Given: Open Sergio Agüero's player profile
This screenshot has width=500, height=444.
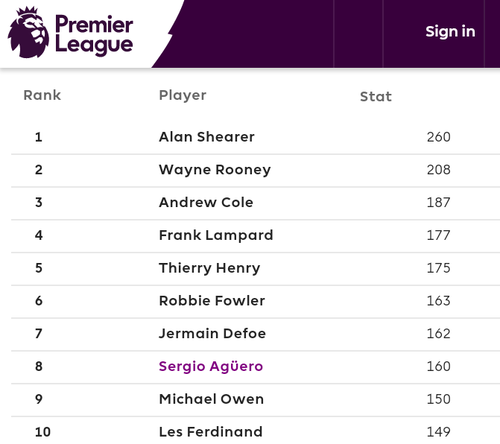Looking at the screenshot, I should [x=211, y=366].
